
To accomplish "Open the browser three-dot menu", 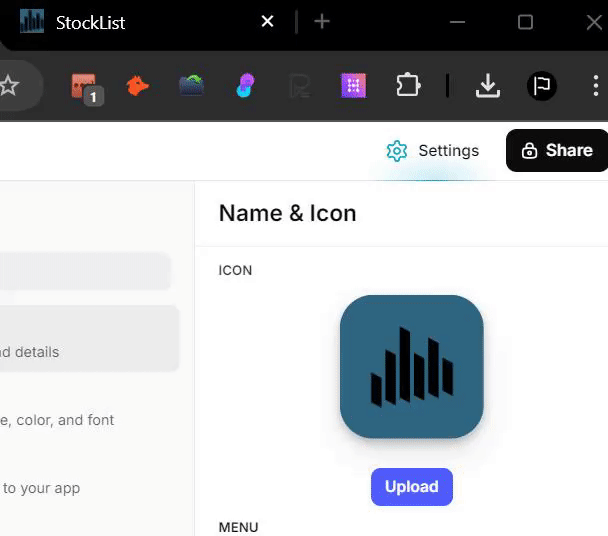I will [596, 86].
